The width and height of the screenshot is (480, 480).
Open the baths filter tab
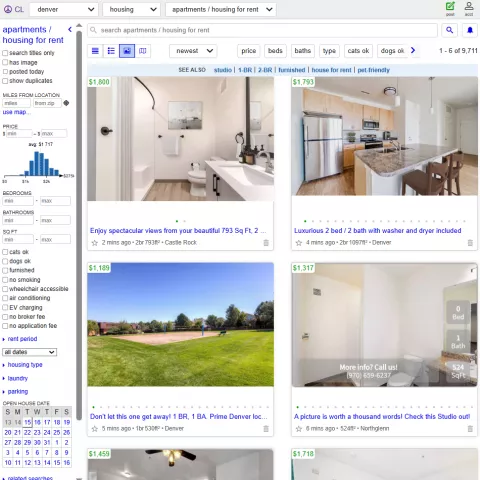[x=303, y=51]
